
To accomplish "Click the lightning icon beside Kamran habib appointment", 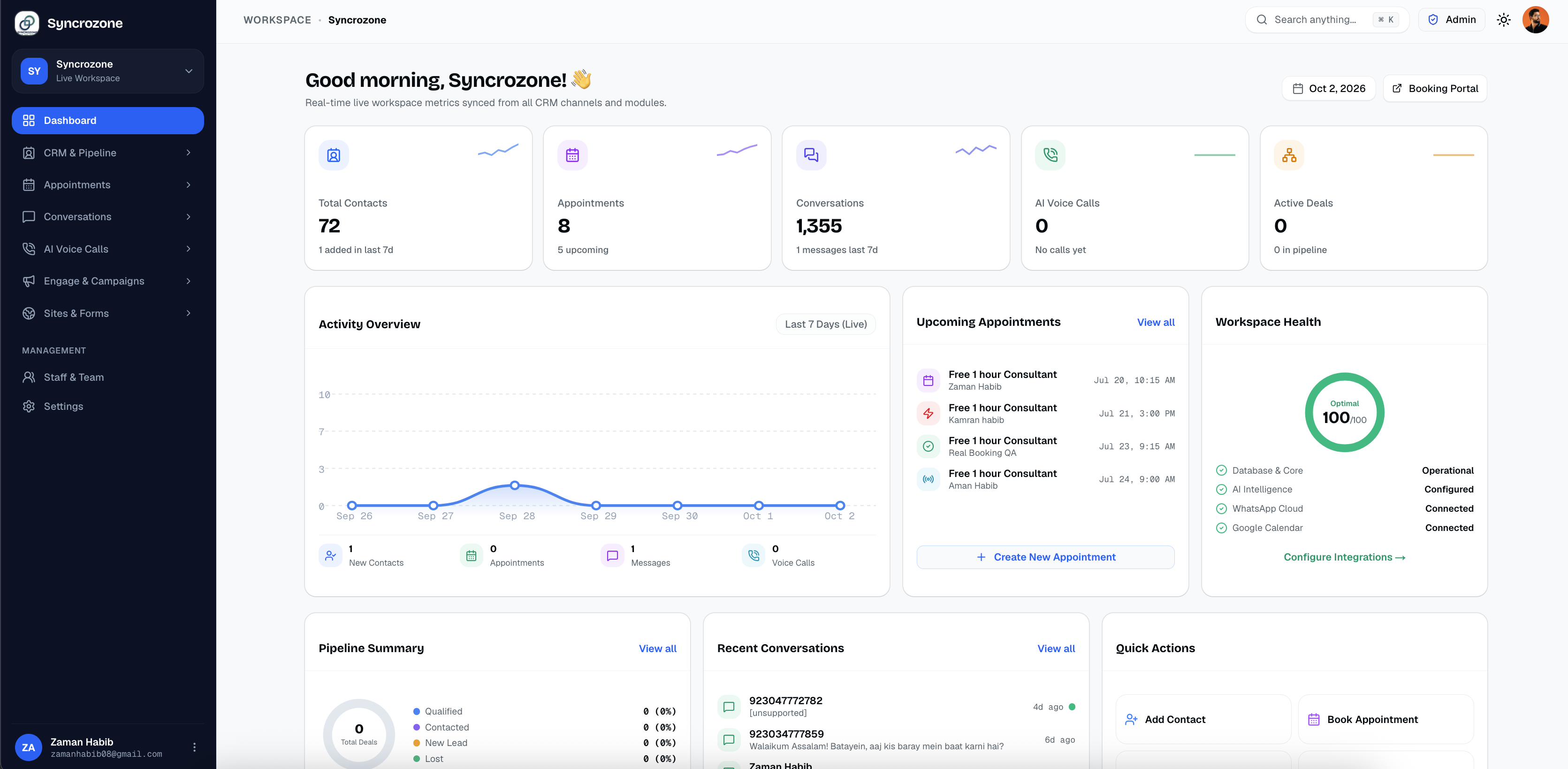I will point(928,414).
